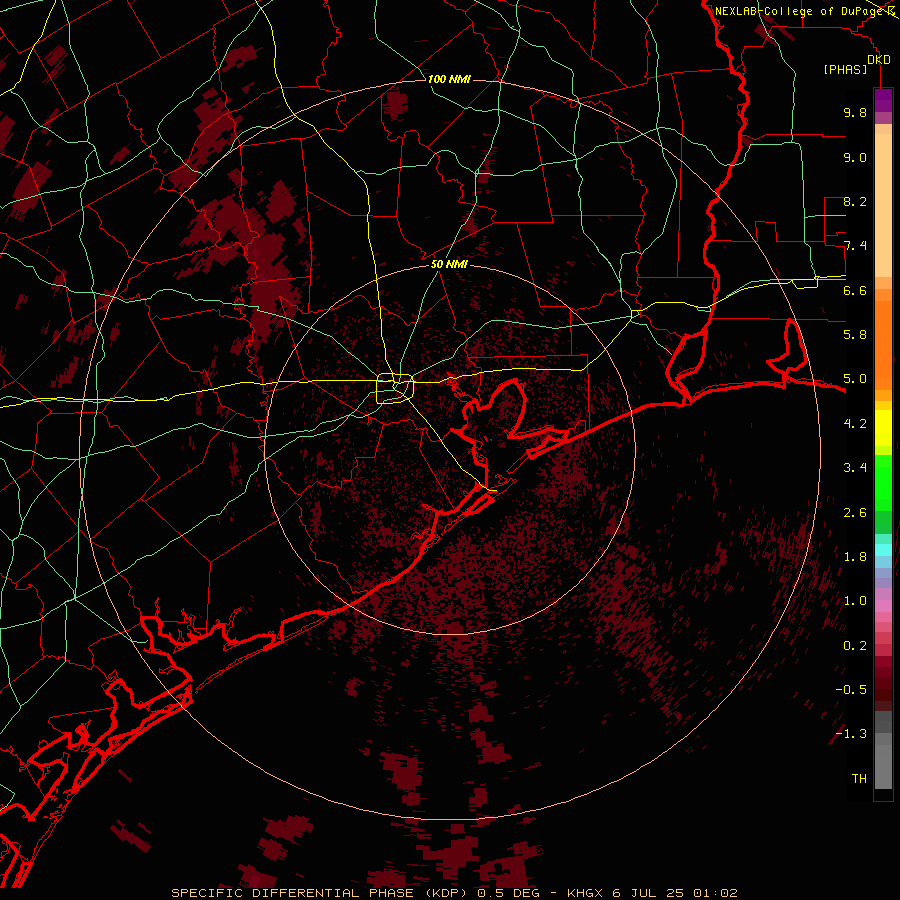
Task: Pick the cyan segment of the color bar
Action: tap(883, 550)
